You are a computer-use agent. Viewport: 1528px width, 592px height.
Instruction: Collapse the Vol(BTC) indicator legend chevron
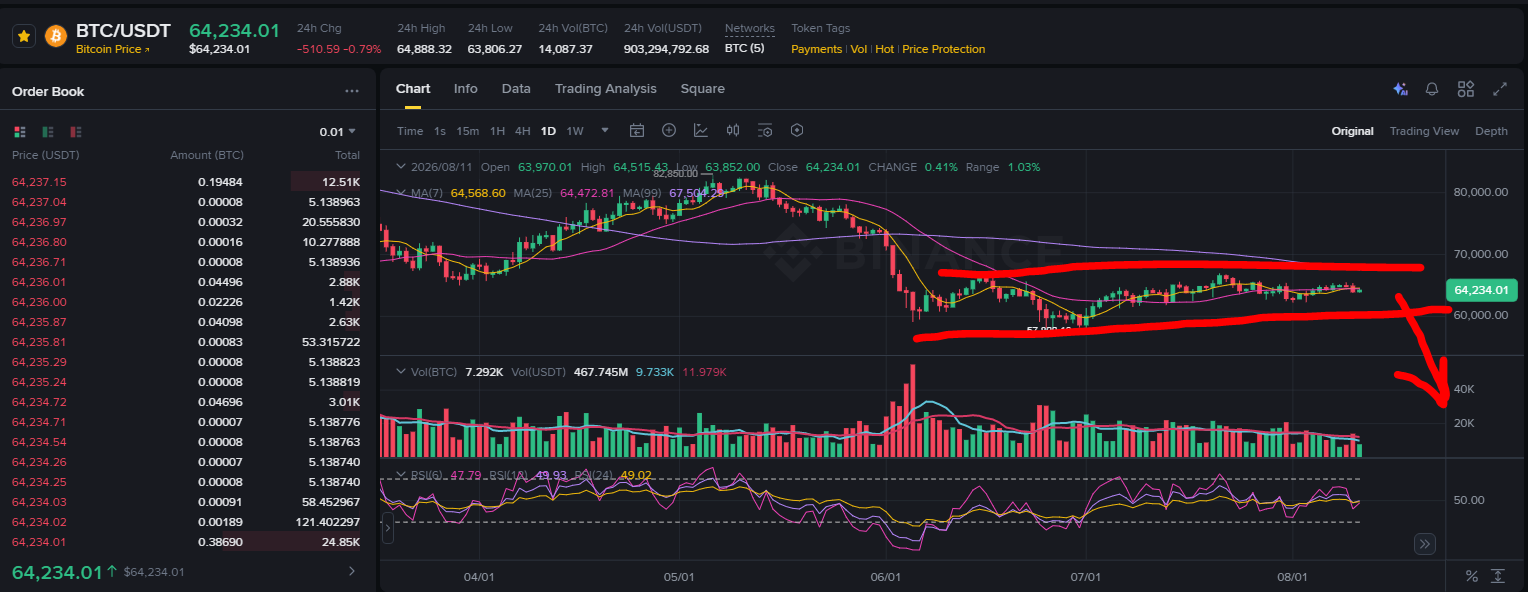(x=402, y=371)
